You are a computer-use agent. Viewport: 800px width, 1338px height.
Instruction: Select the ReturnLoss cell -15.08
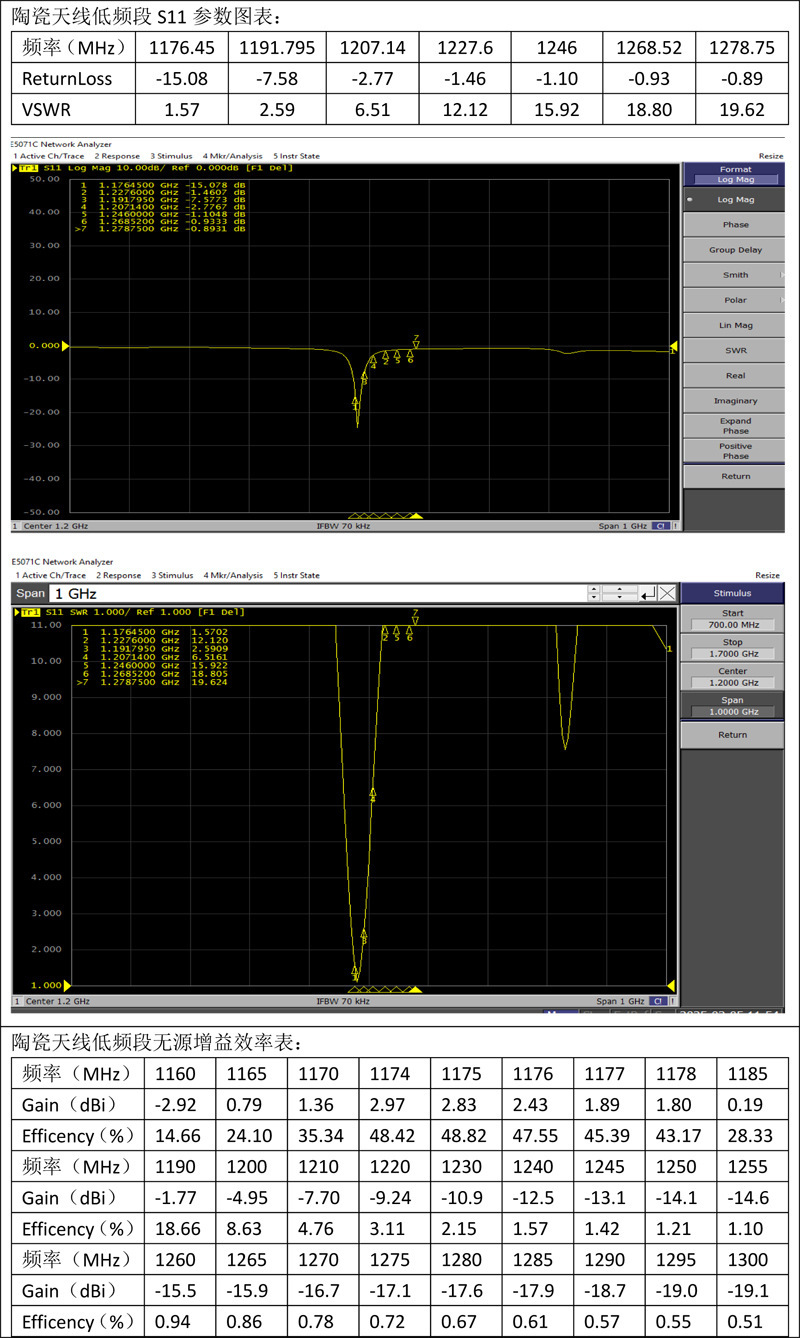pos(182,79)
